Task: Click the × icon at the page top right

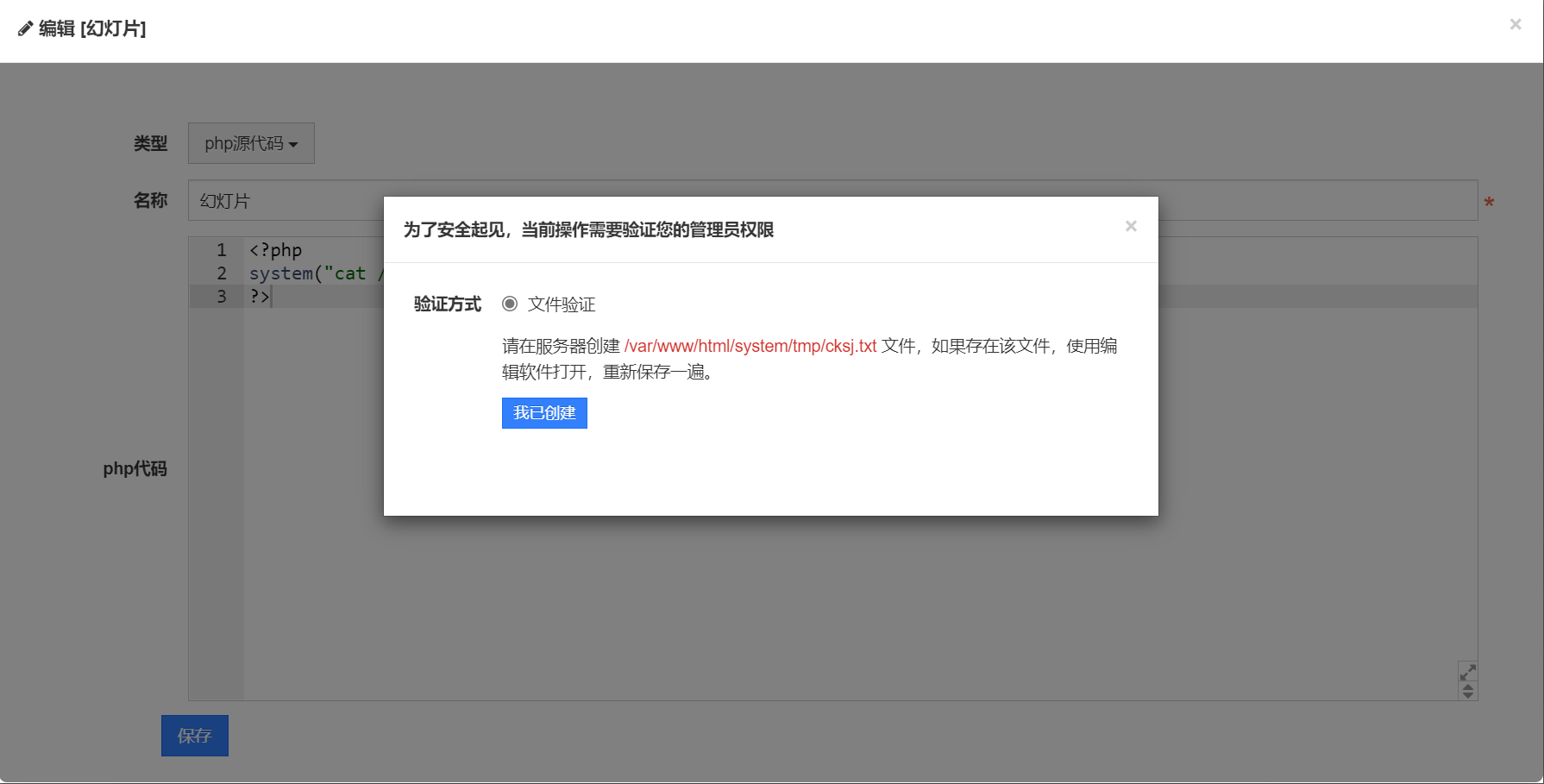Action: click(1515, 24)
